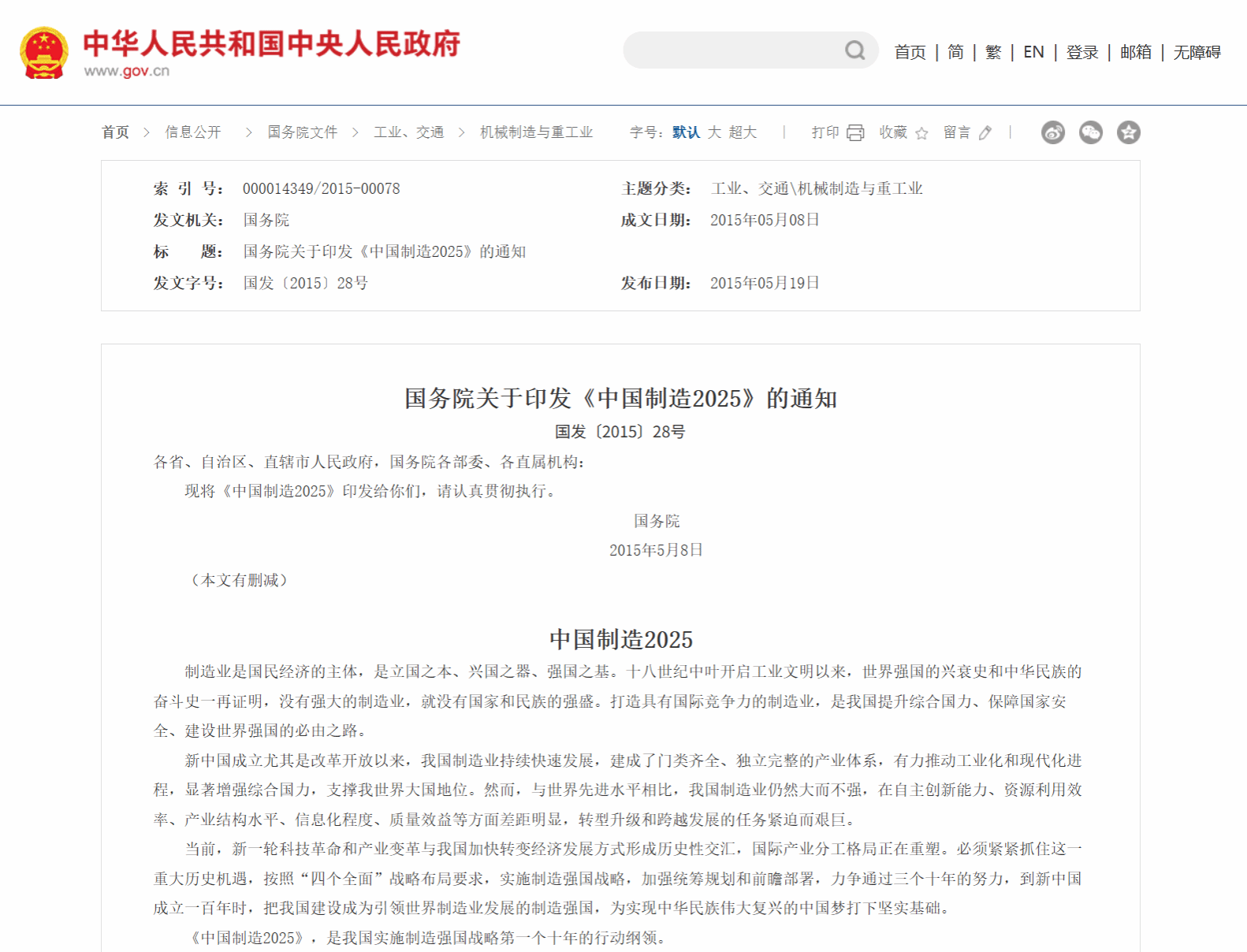Share page to Weibo
The image size is (1247, 952).
pyautogui.click(x=1053, y=132)
